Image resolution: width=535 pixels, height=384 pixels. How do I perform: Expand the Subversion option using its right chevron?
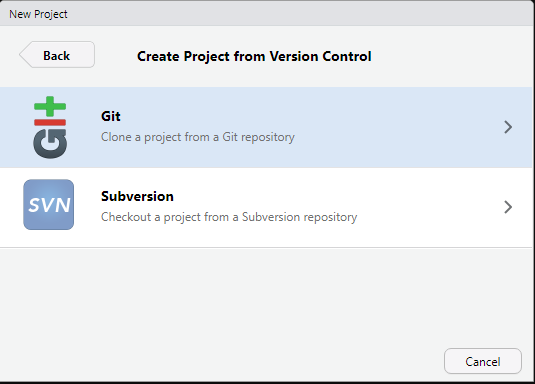[x=508, y=207]
